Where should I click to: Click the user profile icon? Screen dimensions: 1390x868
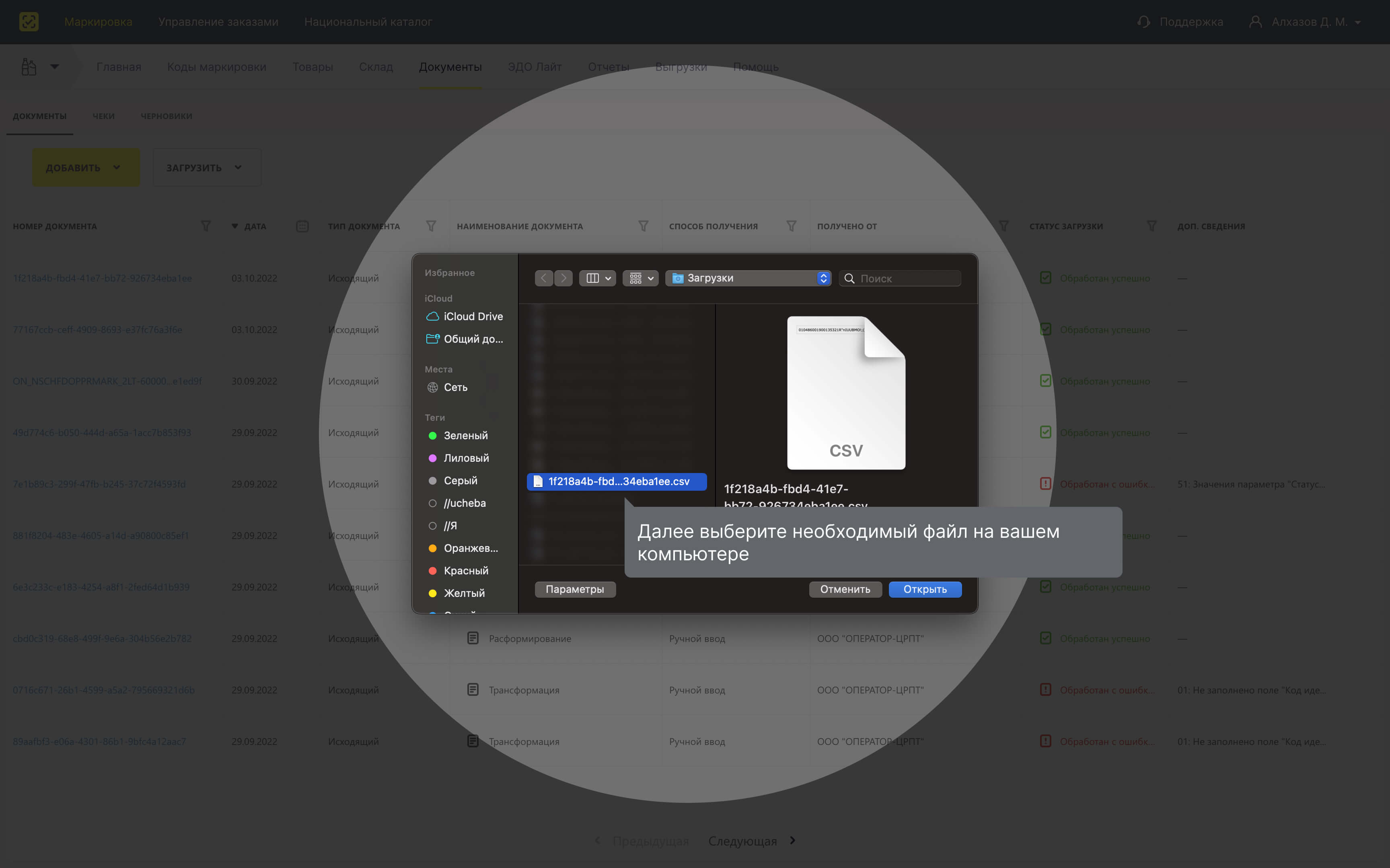tap(1255, 22)
